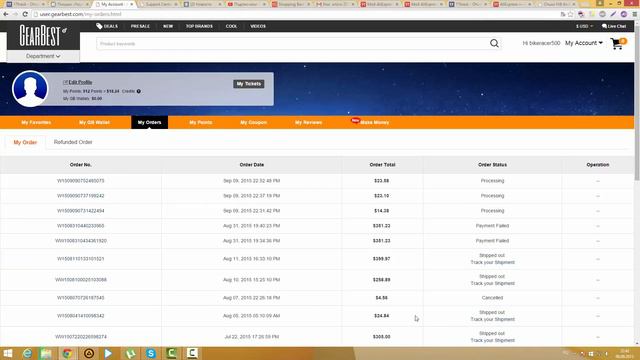Close the My Account browser tab
Screen dimensions: 640x360
131,4
